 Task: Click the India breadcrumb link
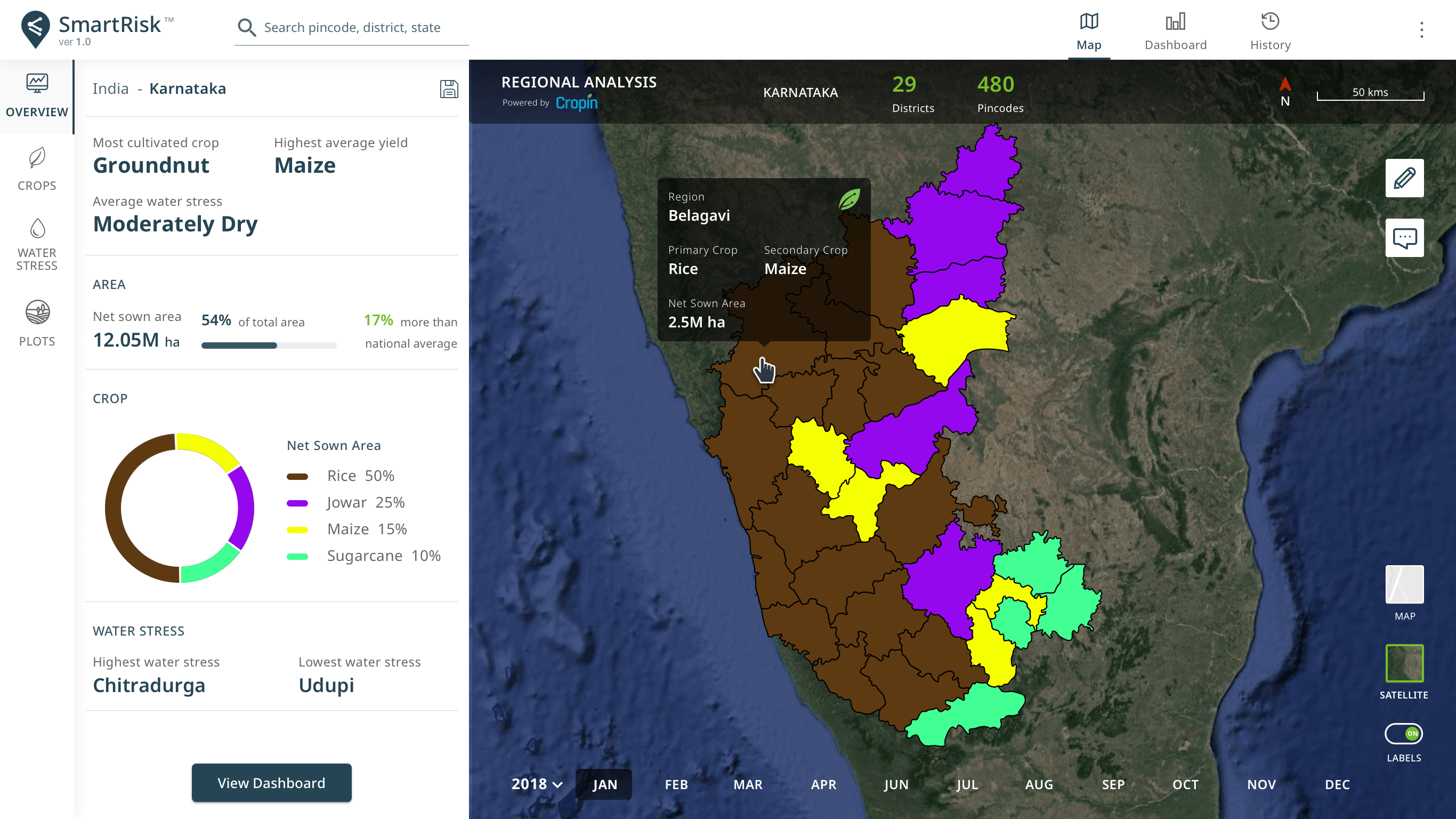(x=111, y=89)
